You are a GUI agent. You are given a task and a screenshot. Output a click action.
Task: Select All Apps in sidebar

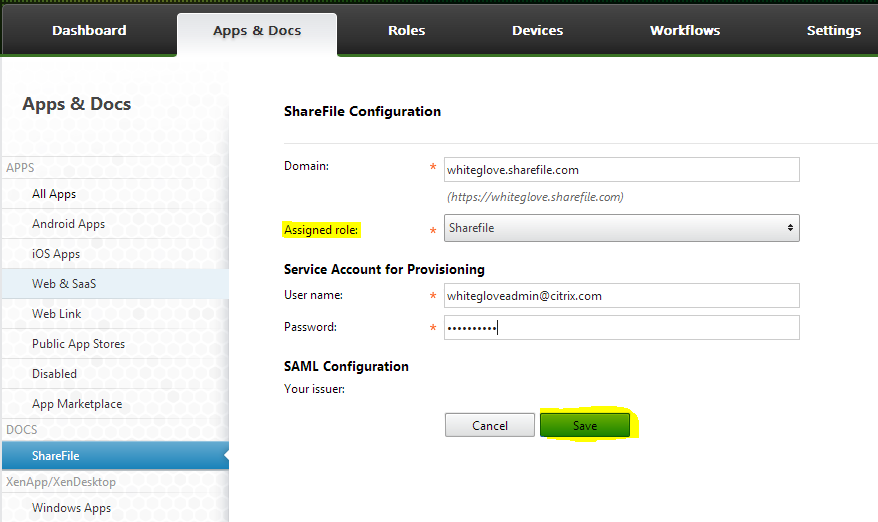(54, 194)
